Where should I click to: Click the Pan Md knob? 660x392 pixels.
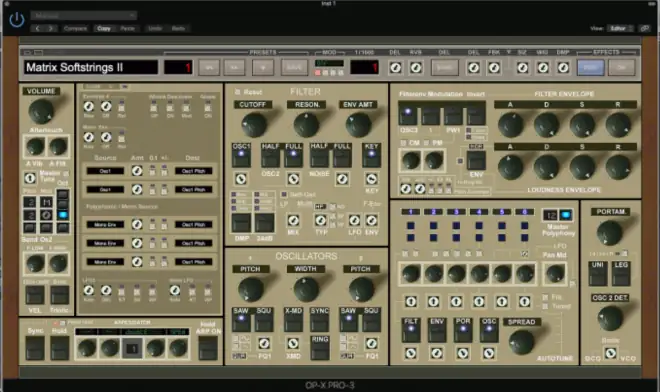click(555, 274)
